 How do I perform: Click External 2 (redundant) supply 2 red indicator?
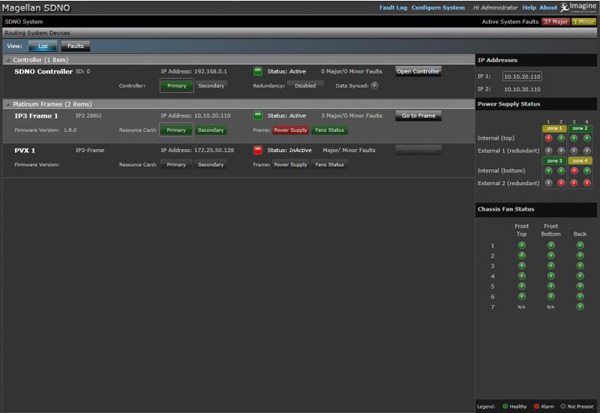(x=561, y=183)
